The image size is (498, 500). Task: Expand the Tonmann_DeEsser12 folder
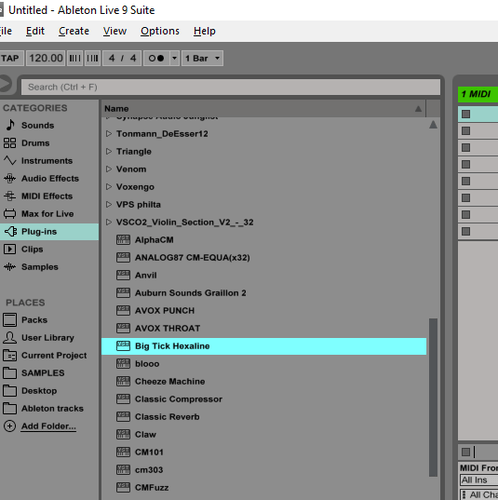click(108, 134)
